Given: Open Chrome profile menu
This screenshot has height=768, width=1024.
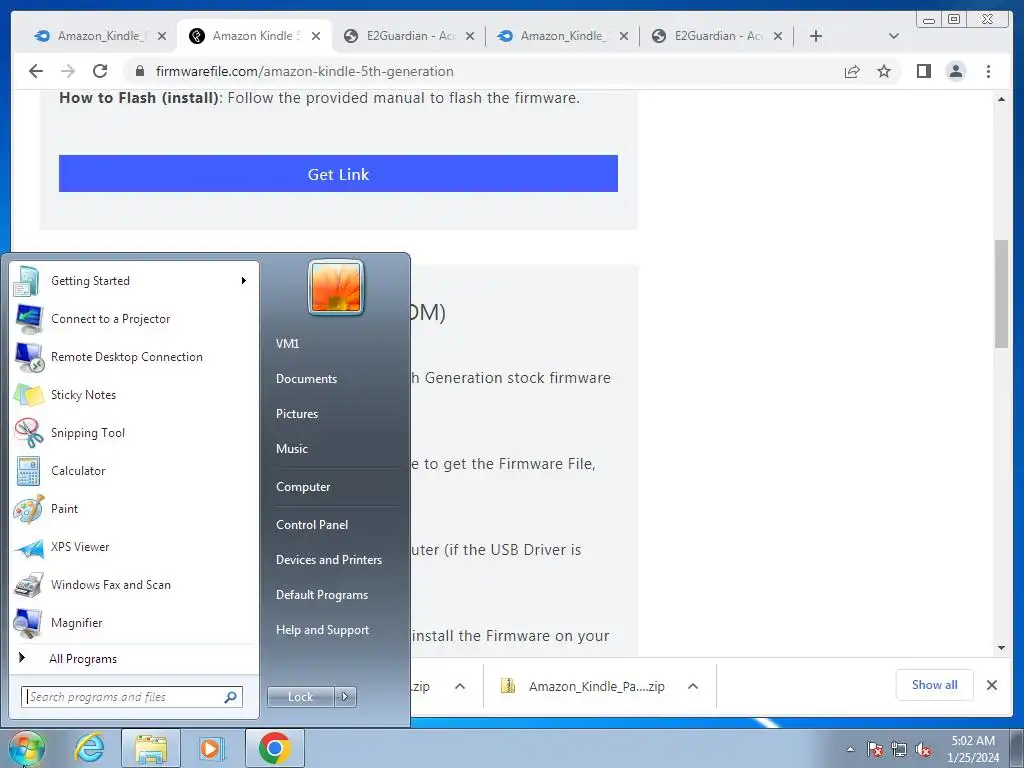Looking at the screenshot, I should tap(955, 71).
